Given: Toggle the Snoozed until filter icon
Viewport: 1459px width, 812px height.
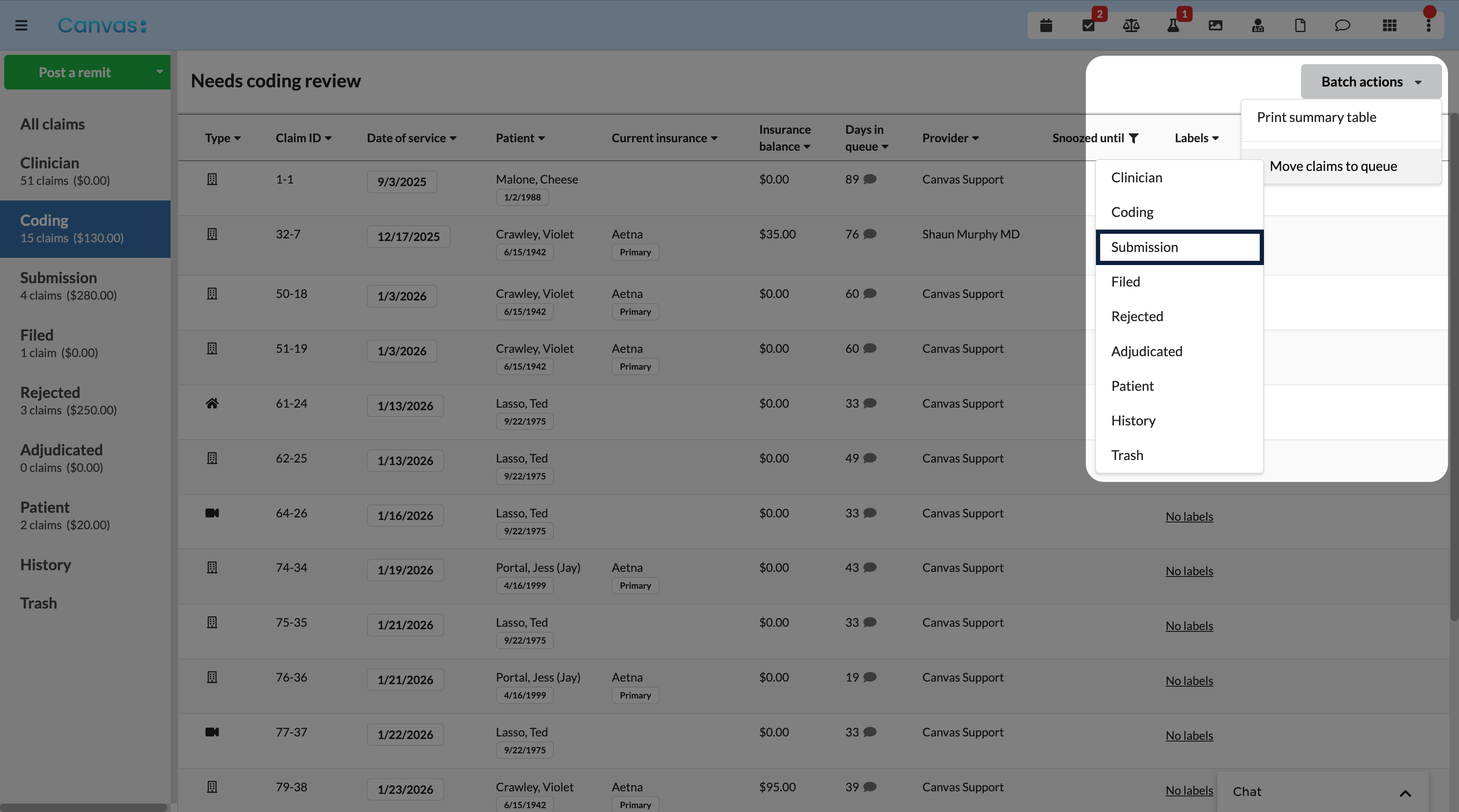Looking at the screenshot, I should pos(1134,138).
